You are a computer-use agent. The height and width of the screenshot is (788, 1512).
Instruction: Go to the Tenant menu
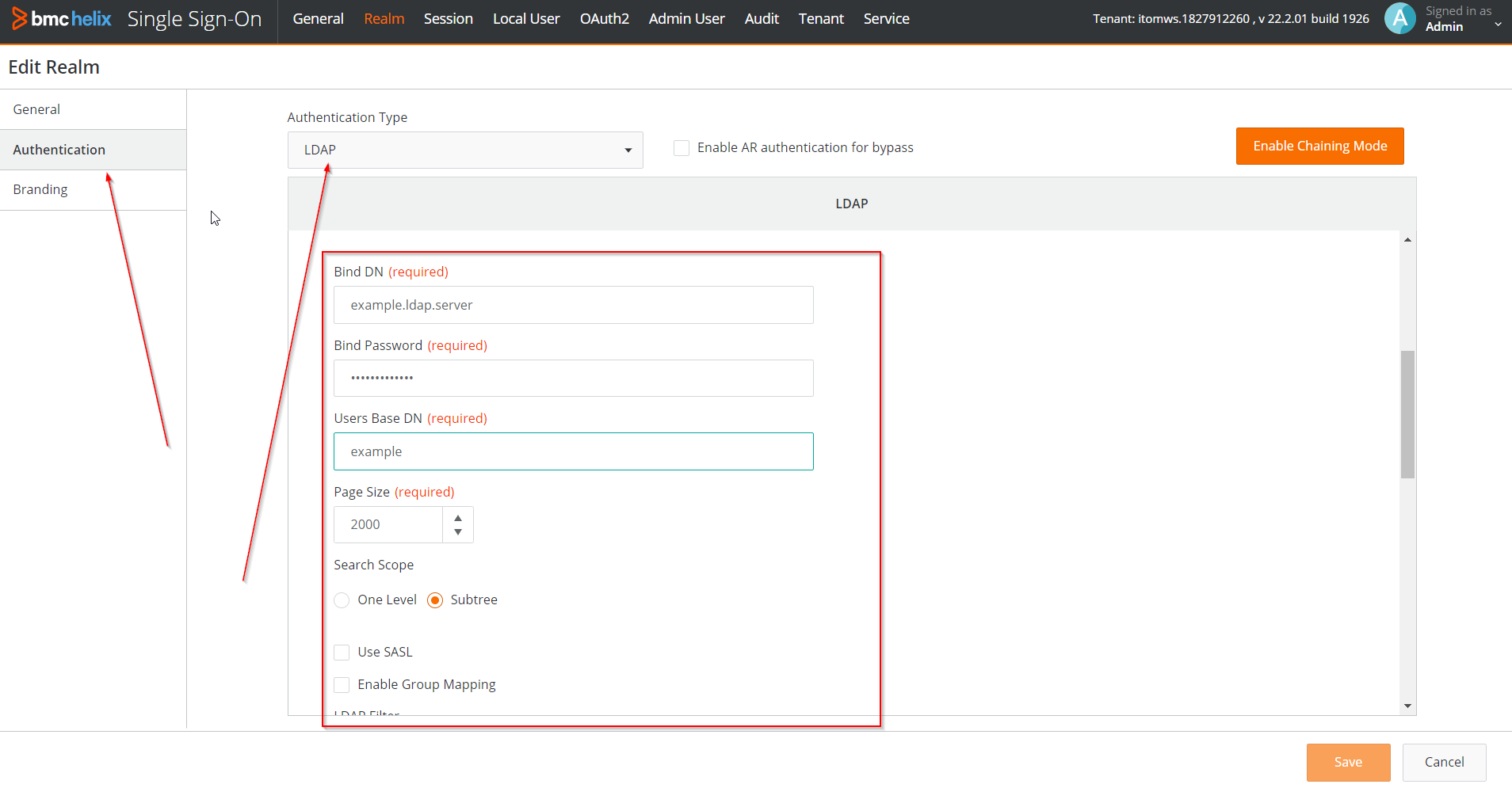click(x=821, y=19)
